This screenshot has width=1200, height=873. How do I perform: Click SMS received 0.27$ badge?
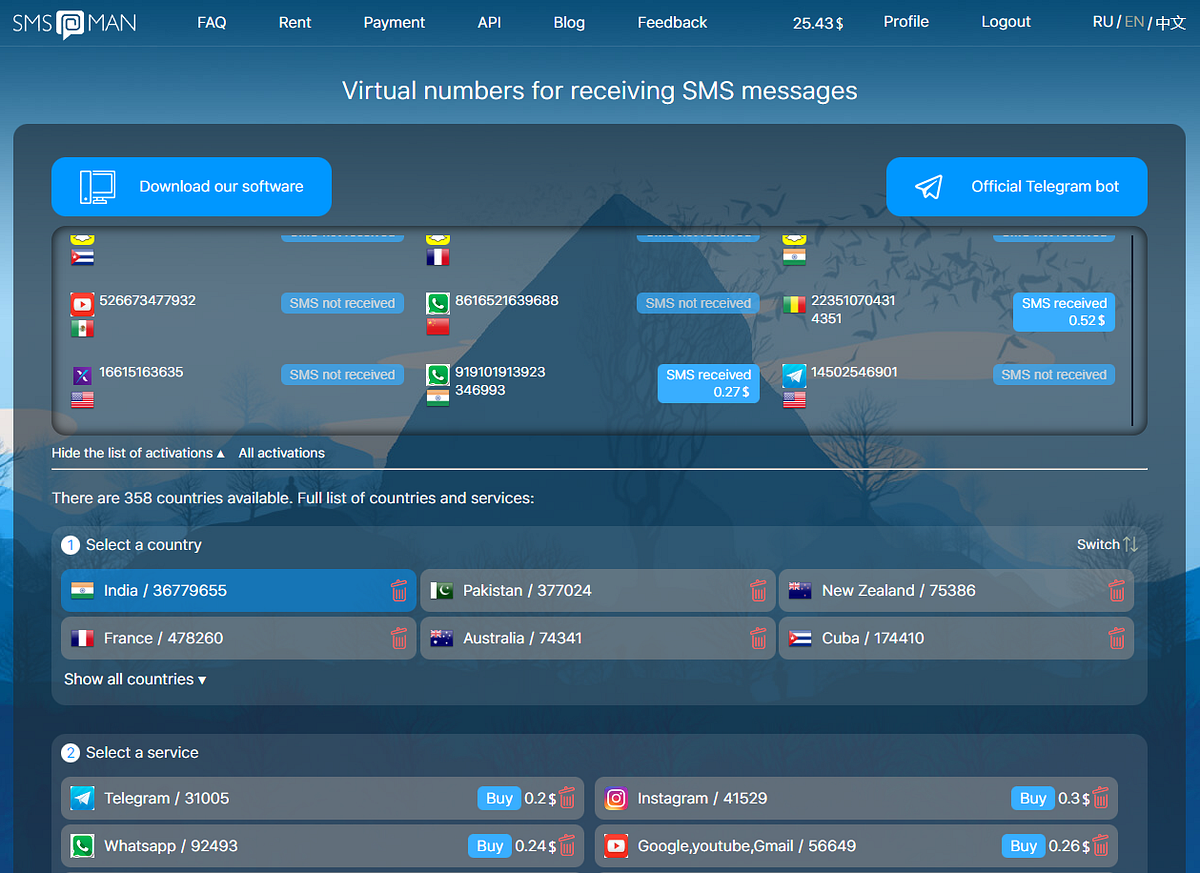click(708, 384)
